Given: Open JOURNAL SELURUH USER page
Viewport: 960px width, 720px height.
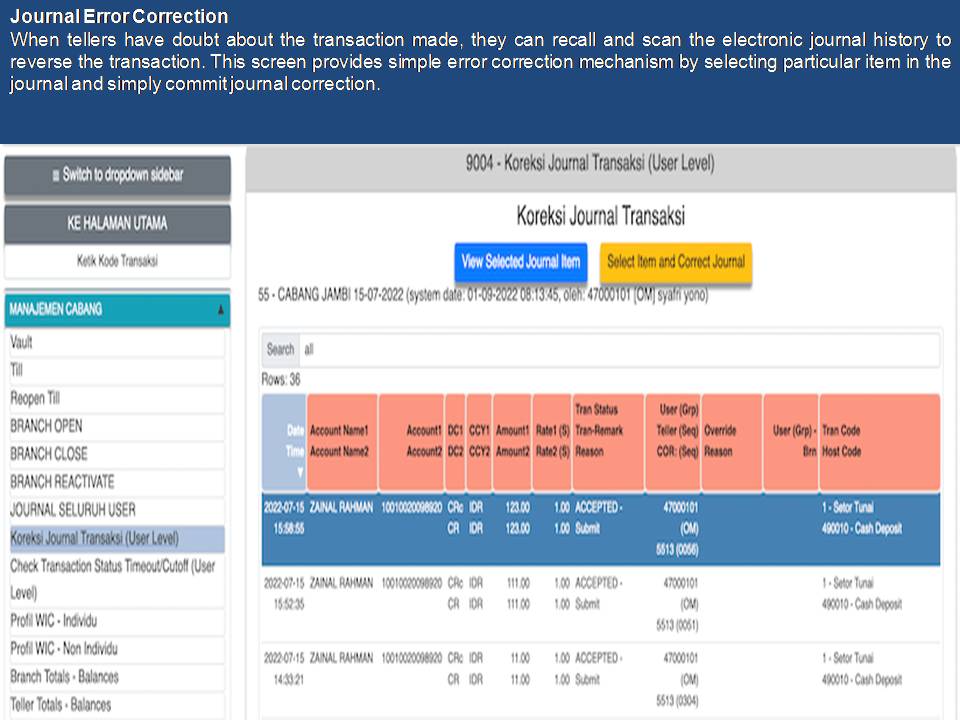Looking at the screenshot, I should (117, 510).
